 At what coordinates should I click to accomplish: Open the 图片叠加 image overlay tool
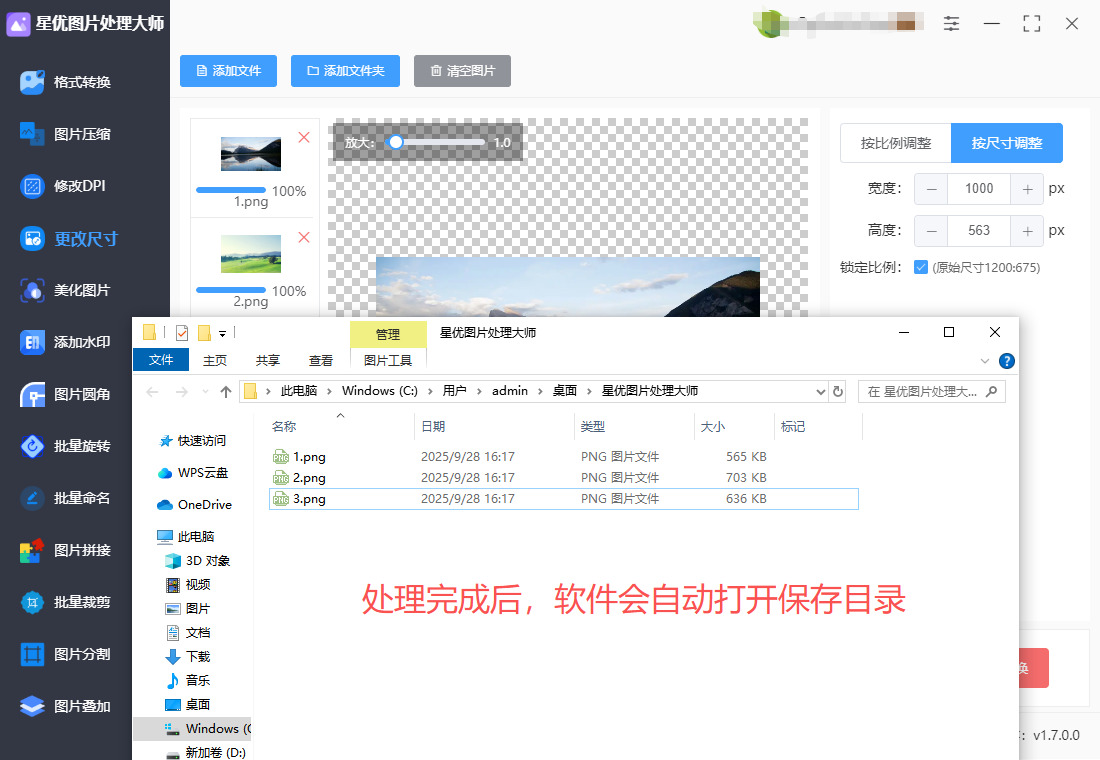tap(65, 706)
